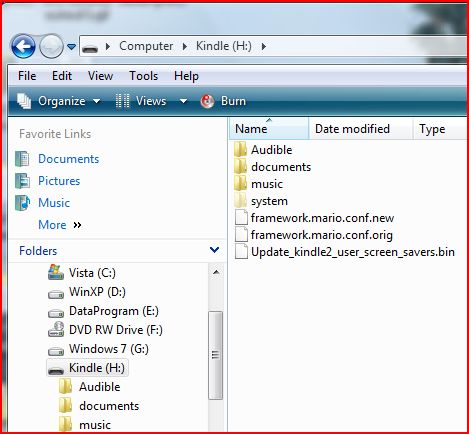The height and width of the screenshot is (434, 469).
Task: Select documents subfolder in folder tree
Action: (x=109, y=406)
